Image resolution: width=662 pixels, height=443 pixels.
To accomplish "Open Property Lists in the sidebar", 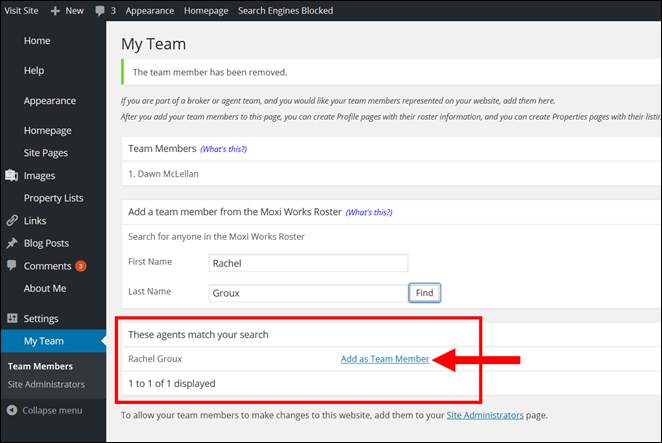I will click(x=53, y=198).
